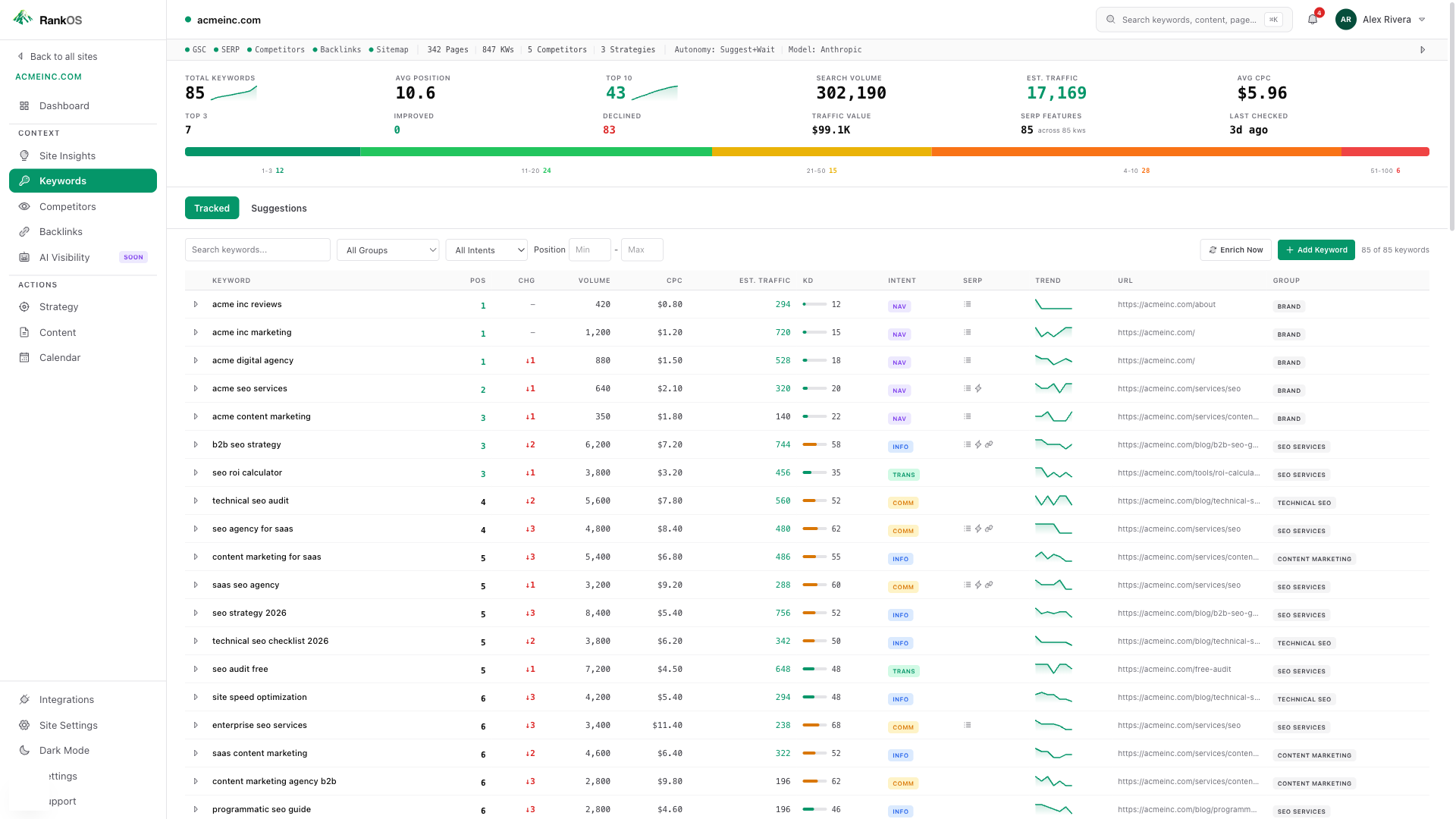Image resolution: width=1456 pixels, height=819 pixels.
Task: Open the Competitors section
Action: pos(67,206)
